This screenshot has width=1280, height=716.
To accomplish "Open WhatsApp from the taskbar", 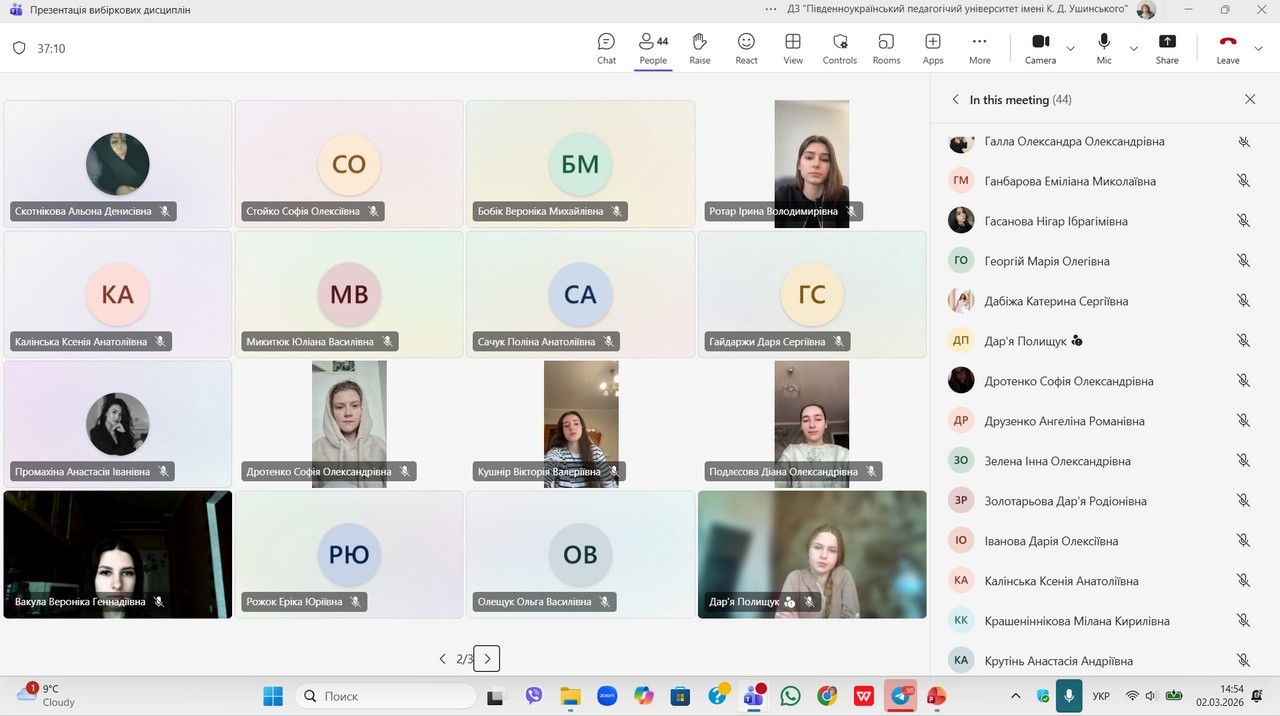I will [x=790, y=696].
